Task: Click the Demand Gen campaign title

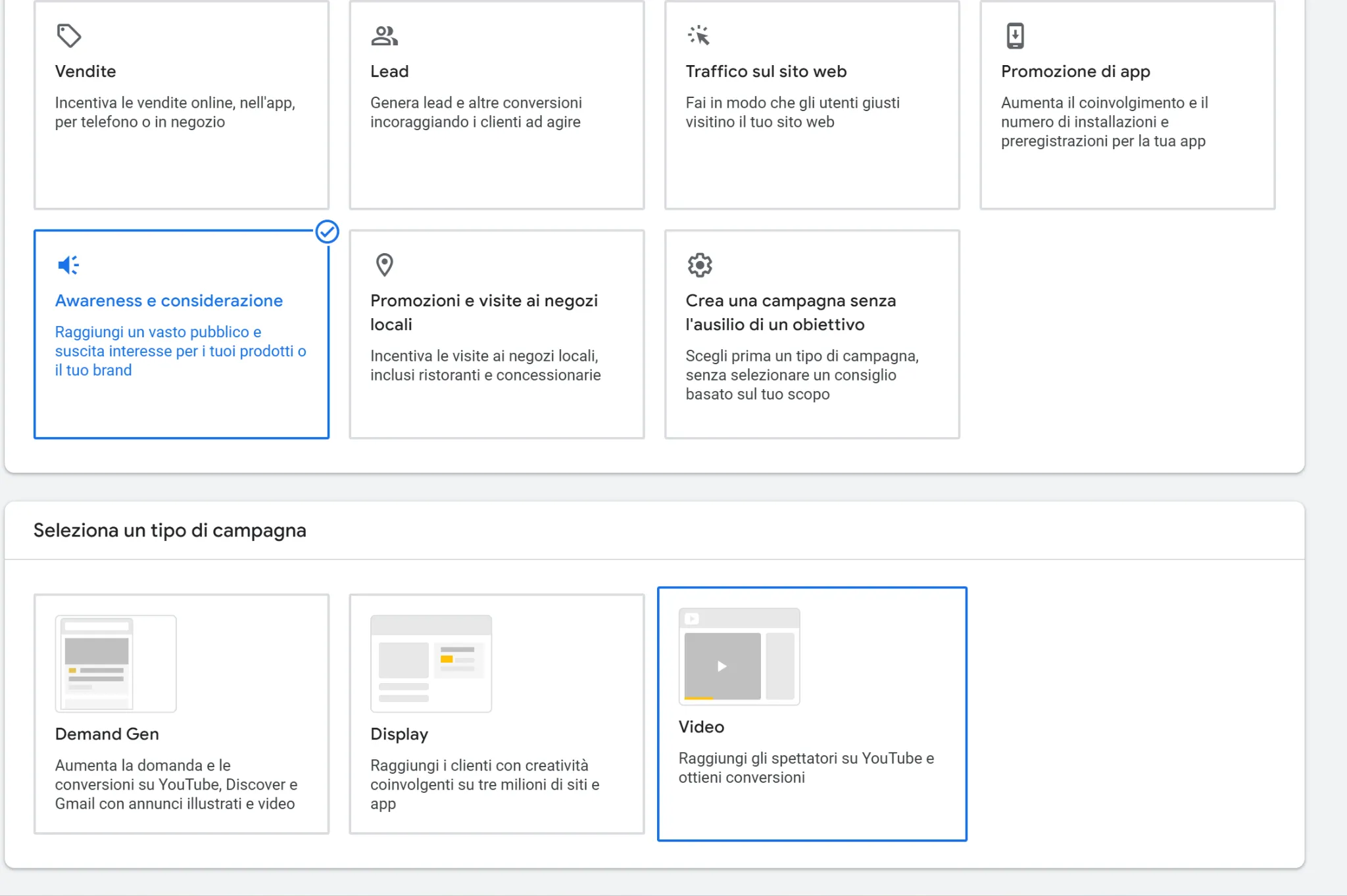Action: (107, 734)
